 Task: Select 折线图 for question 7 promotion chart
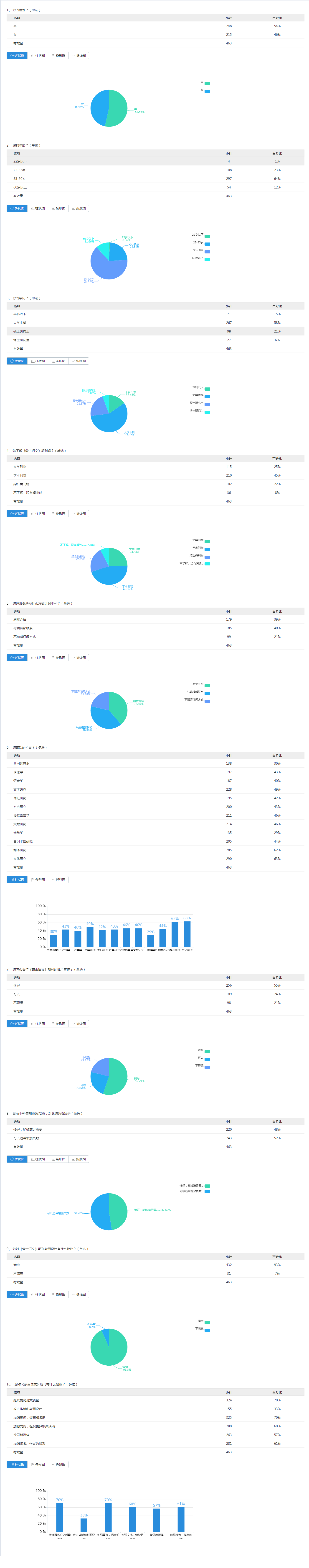tap(79, 1024)
